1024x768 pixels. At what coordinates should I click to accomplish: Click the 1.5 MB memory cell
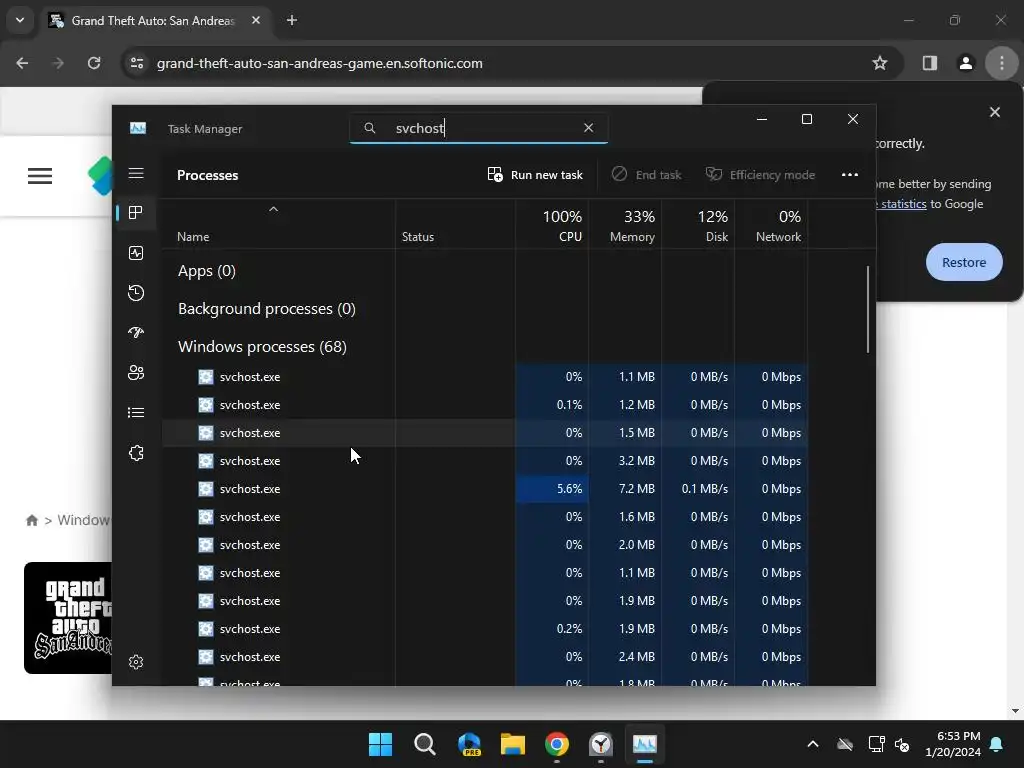coord(625,433)
